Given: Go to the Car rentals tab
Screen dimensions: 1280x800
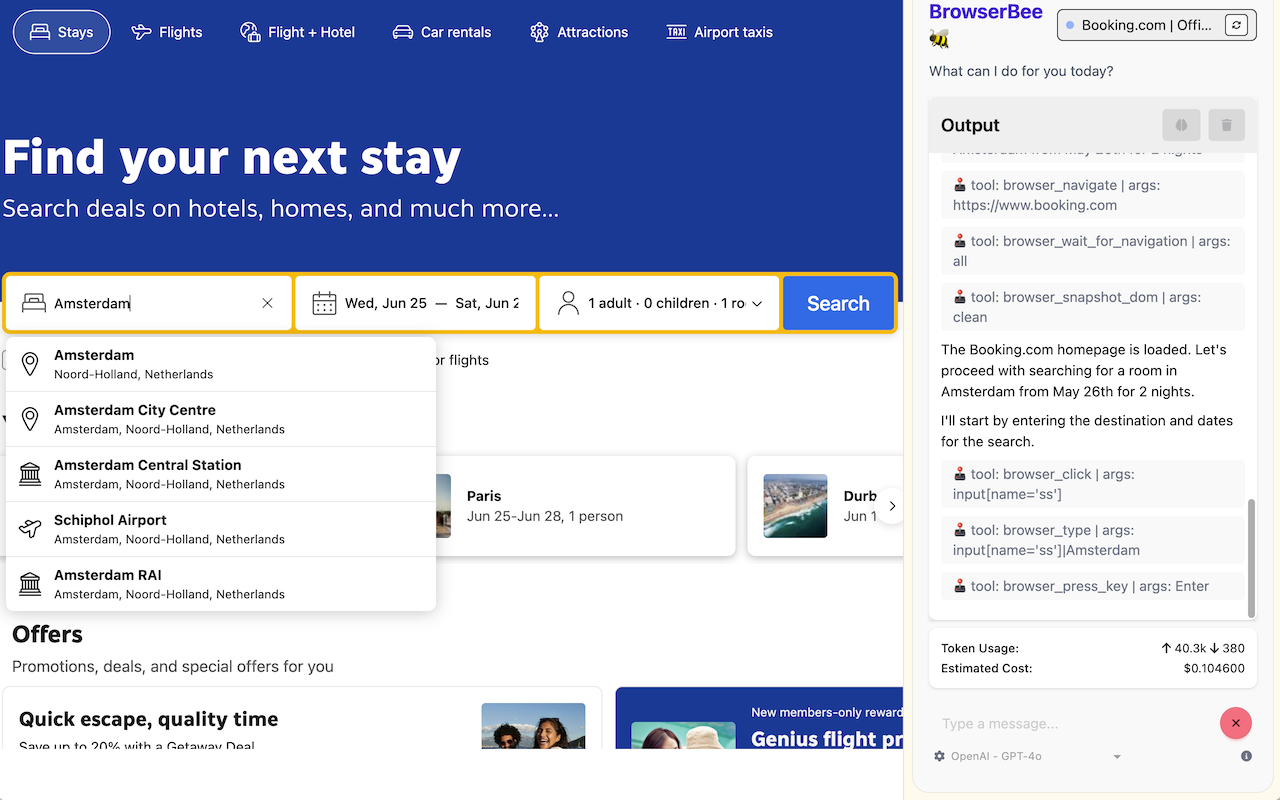Looking at the screenshot, I should coord(442,32).
